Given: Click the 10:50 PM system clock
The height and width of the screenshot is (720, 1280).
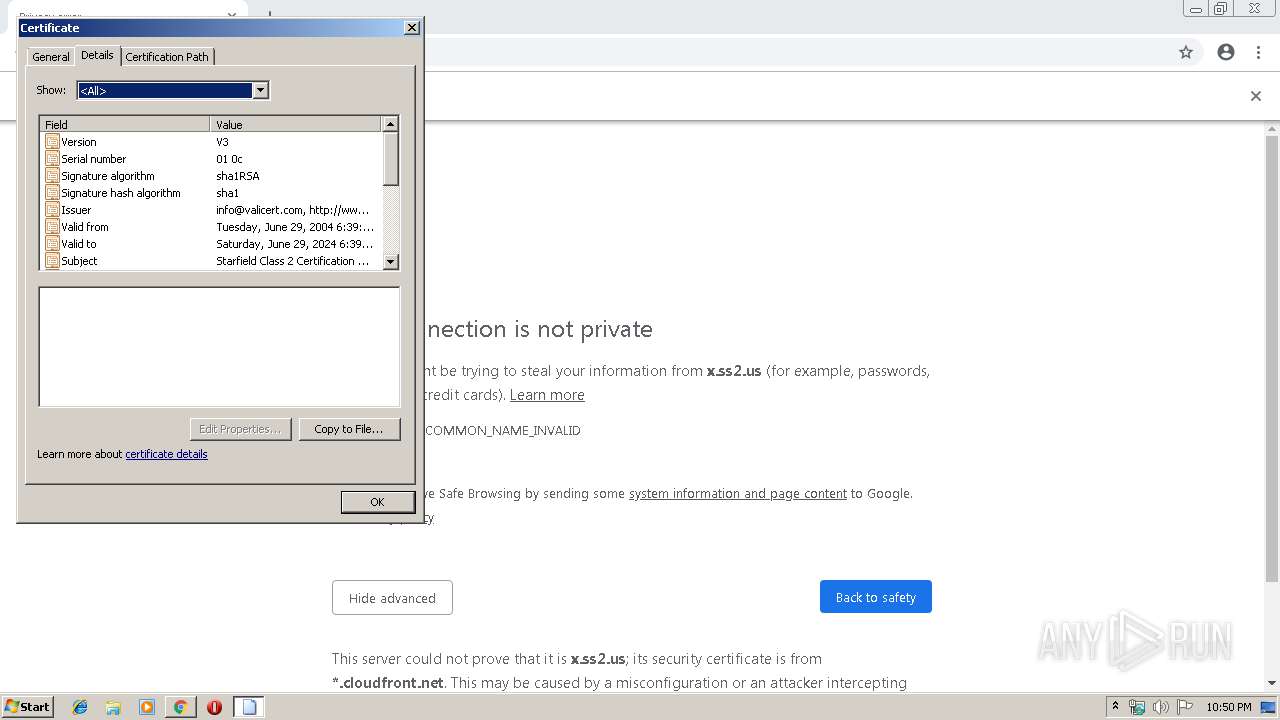Looking at the screenshot, I should (1229, 707).
